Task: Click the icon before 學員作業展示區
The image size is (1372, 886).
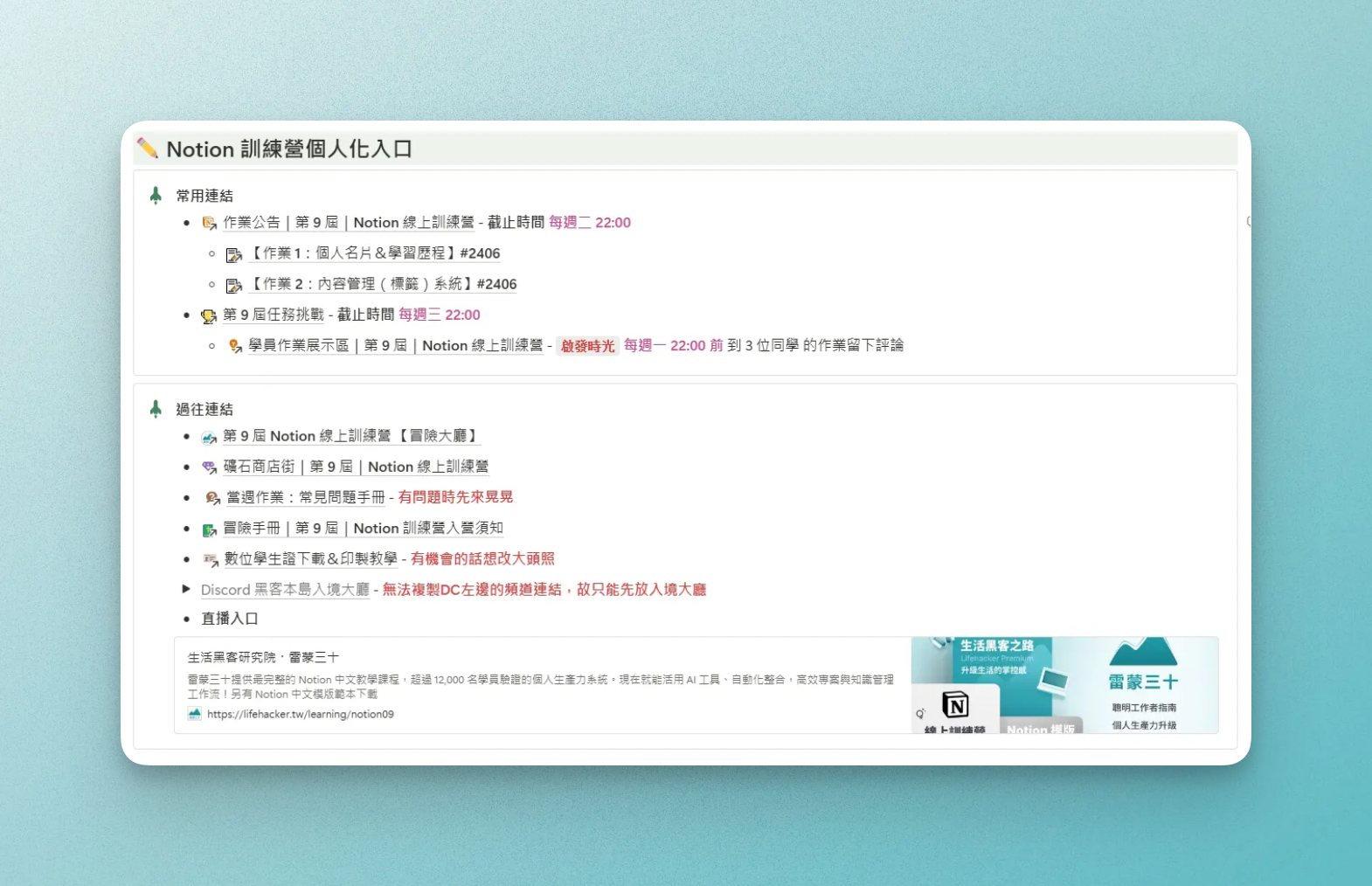Action: [235, 346]
